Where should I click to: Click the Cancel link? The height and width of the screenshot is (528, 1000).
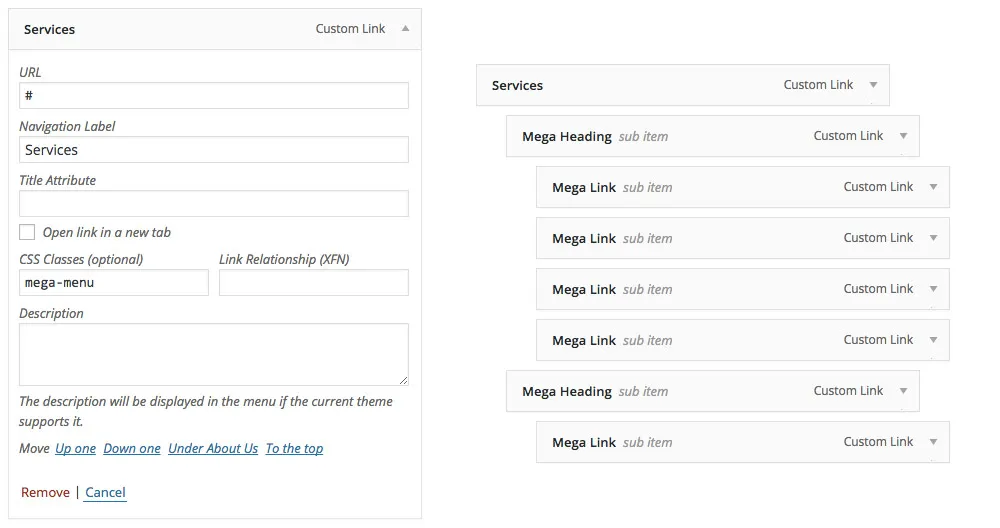[x=105, y=492]
